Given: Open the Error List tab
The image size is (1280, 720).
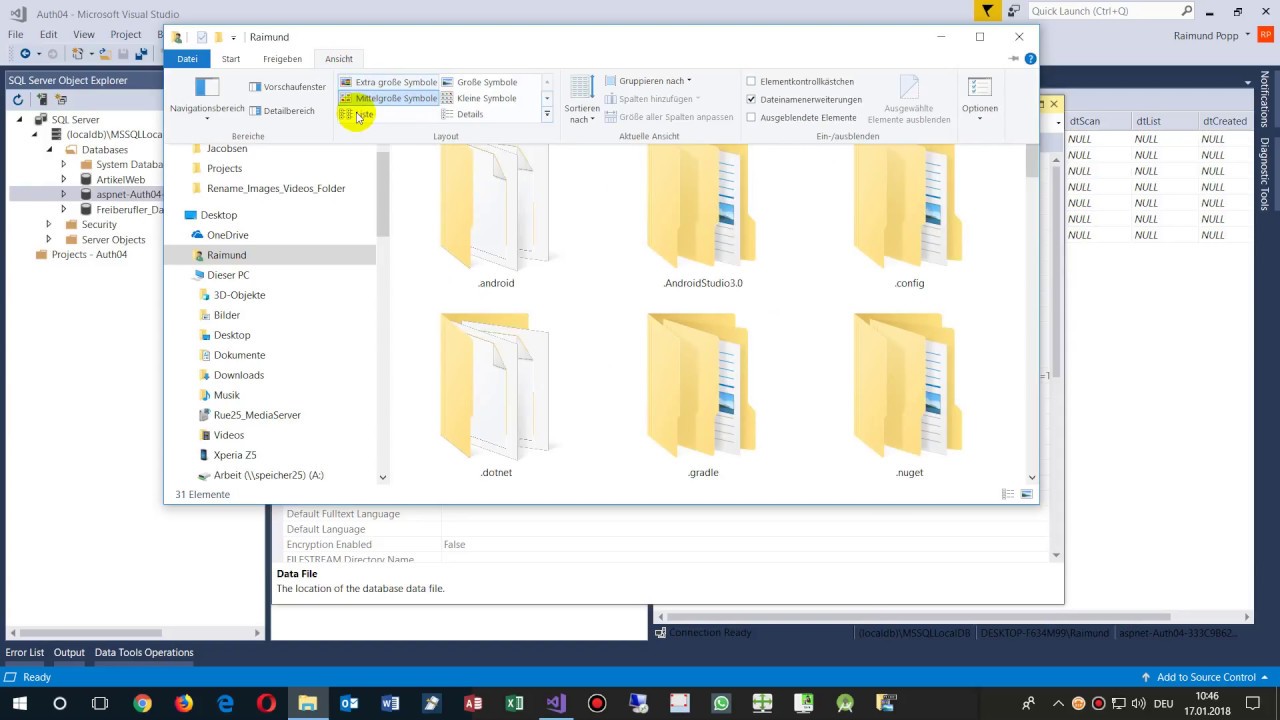Looking at the screenshot, I should (25, 652).
